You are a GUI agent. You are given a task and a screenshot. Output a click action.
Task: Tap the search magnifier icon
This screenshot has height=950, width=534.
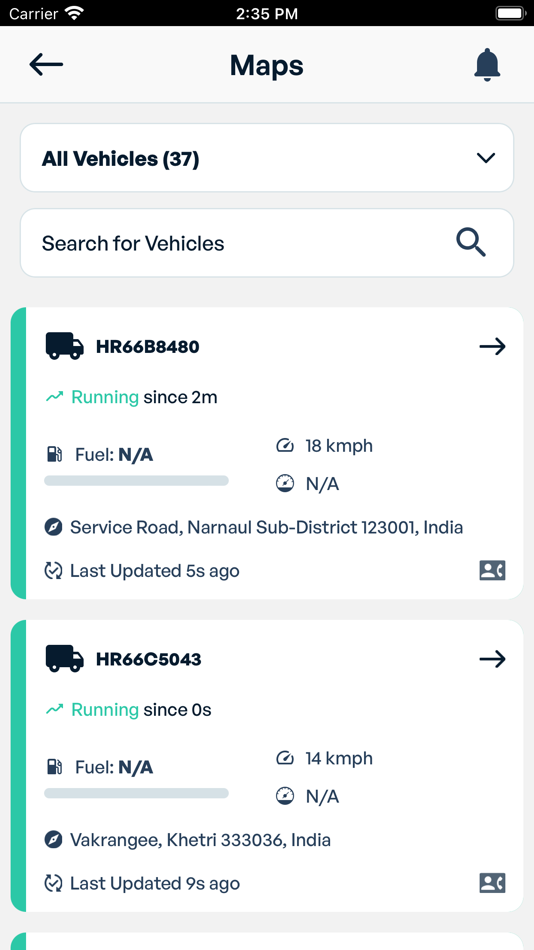(471, 244)
